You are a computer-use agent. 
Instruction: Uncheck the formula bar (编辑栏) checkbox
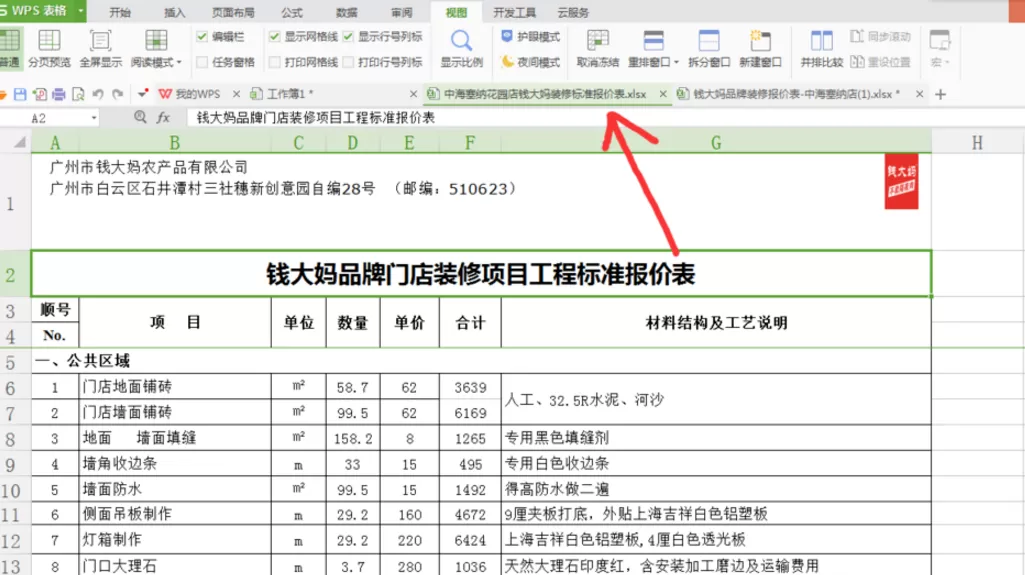(x=202, y=37)
